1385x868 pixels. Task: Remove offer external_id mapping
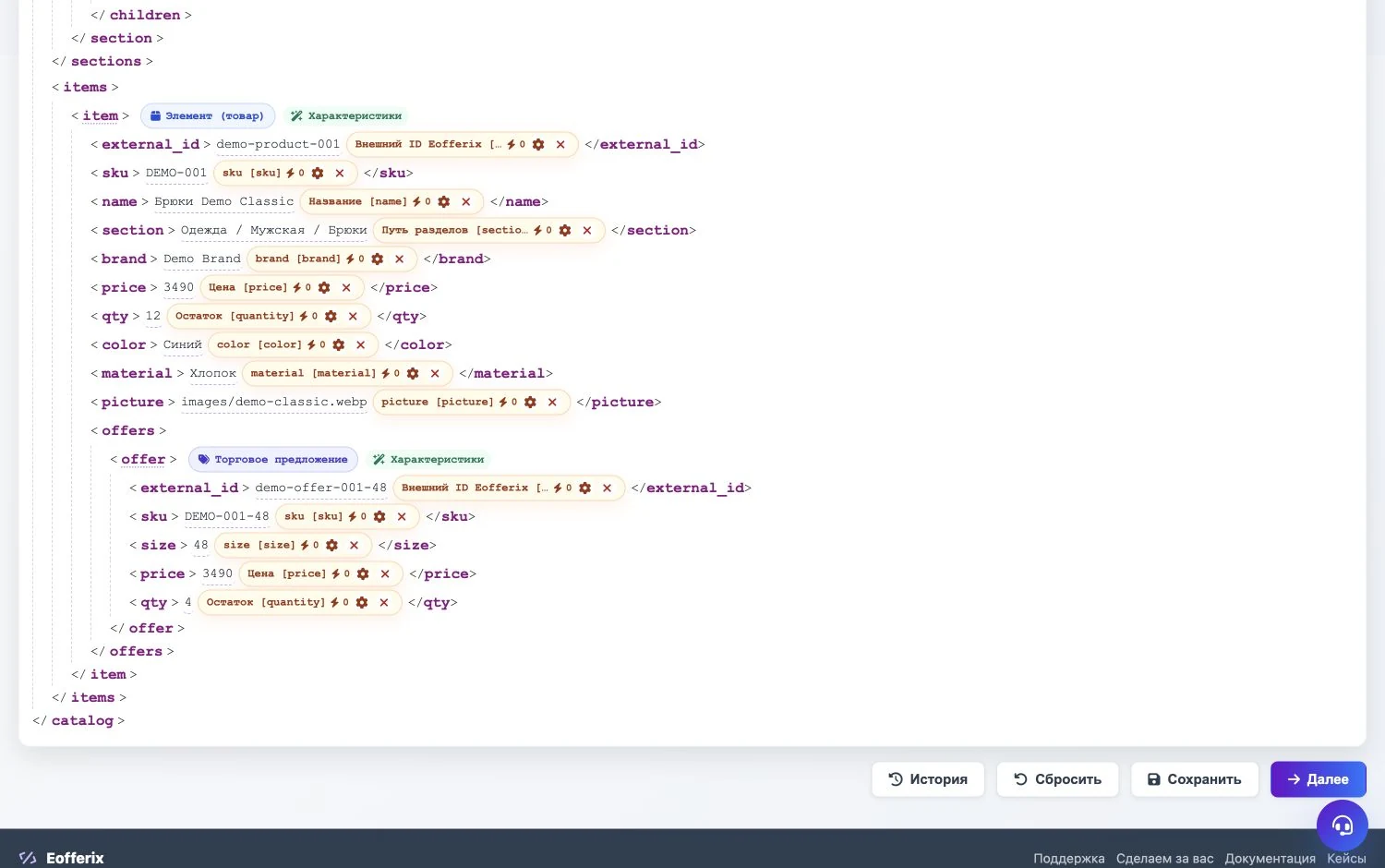pos(607,488)
